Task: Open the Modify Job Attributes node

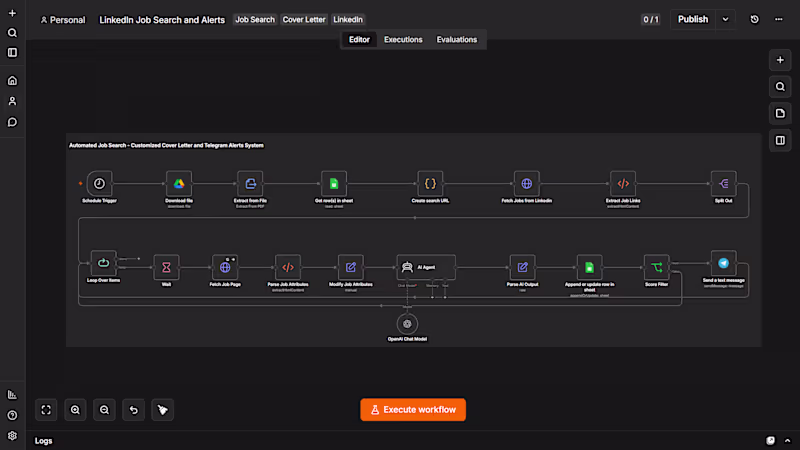Action: tap(351, 267)
